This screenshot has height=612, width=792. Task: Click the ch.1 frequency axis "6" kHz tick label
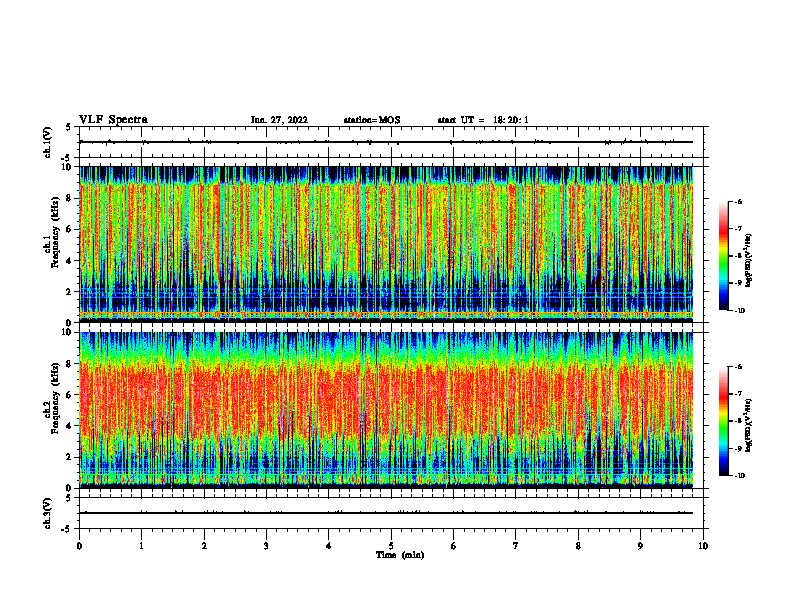coord(70,229)
